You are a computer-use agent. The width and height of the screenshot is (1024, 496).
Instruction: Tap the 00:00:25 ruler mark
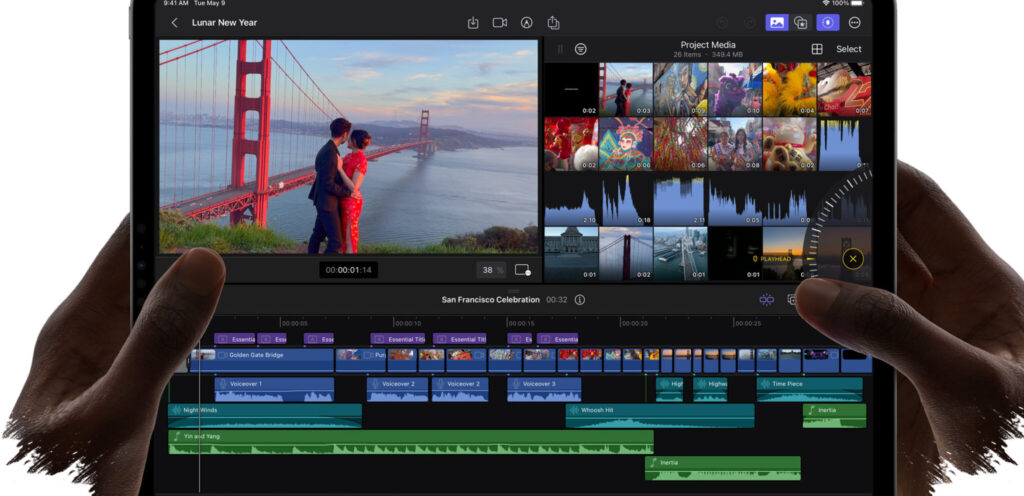(747, 323)
